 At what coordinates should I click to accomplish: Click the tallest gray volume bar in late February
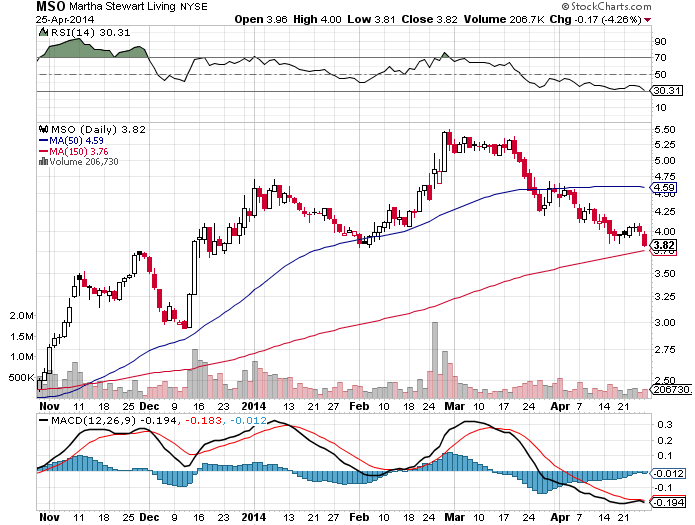click(435, 360)
